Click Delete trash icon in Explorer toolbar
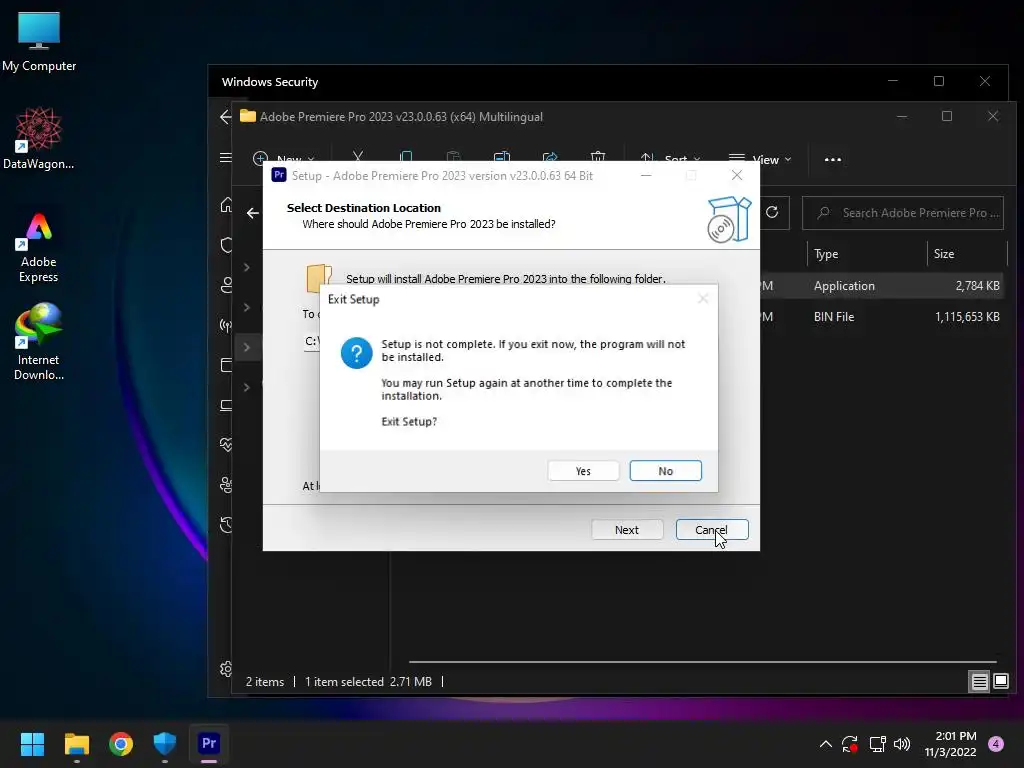 tap(598, 157)
